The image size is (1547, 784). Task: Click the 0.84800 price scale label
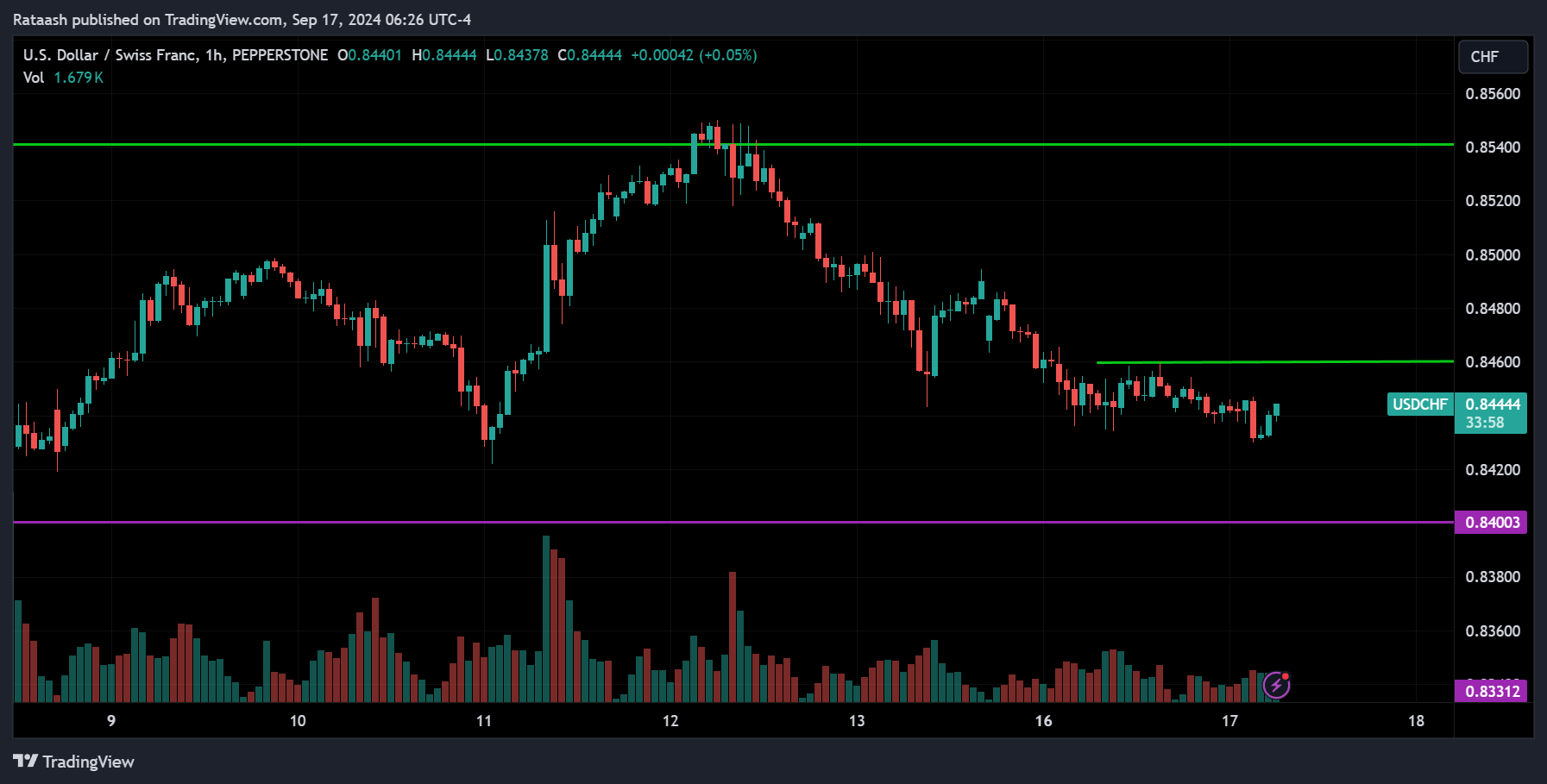1493,309
